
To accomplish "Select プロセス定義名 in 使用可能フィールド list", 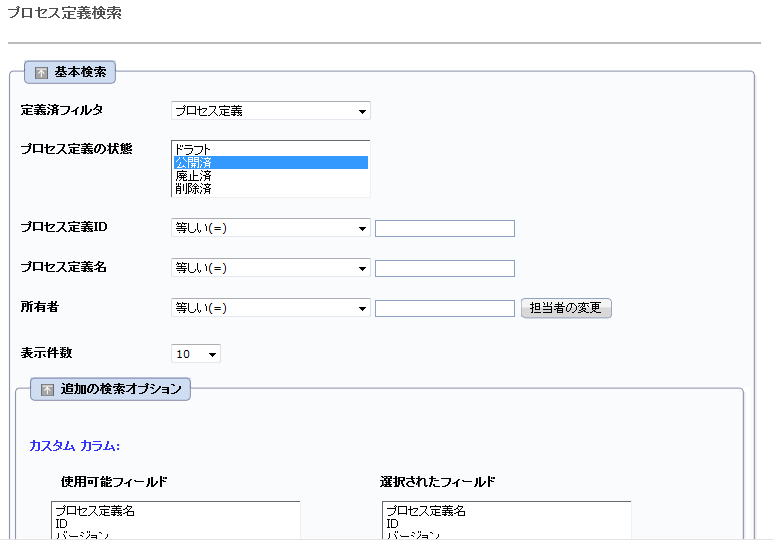I will click(x=176, y=510).
